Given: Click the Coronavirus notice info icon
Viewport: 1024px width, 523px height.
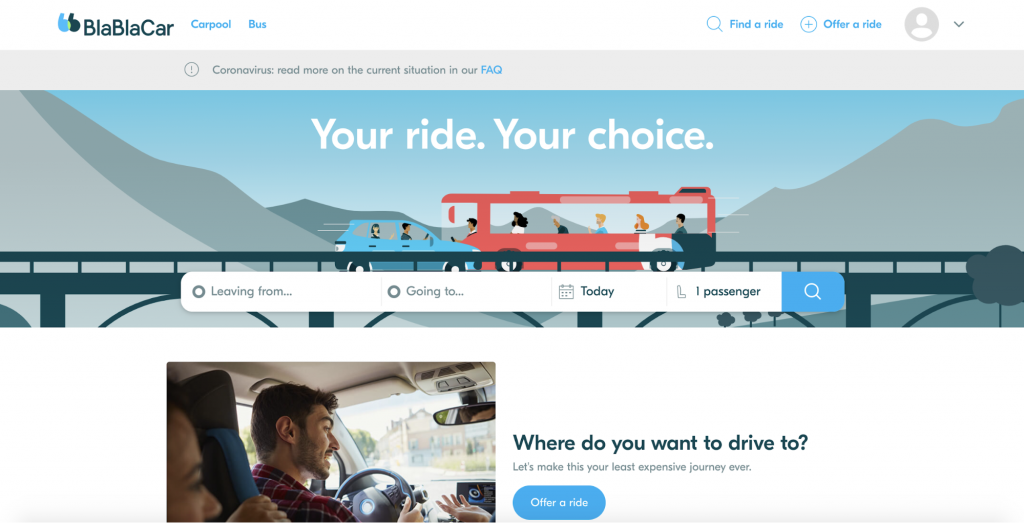Looking at the screenshot, I should [191, 69].
